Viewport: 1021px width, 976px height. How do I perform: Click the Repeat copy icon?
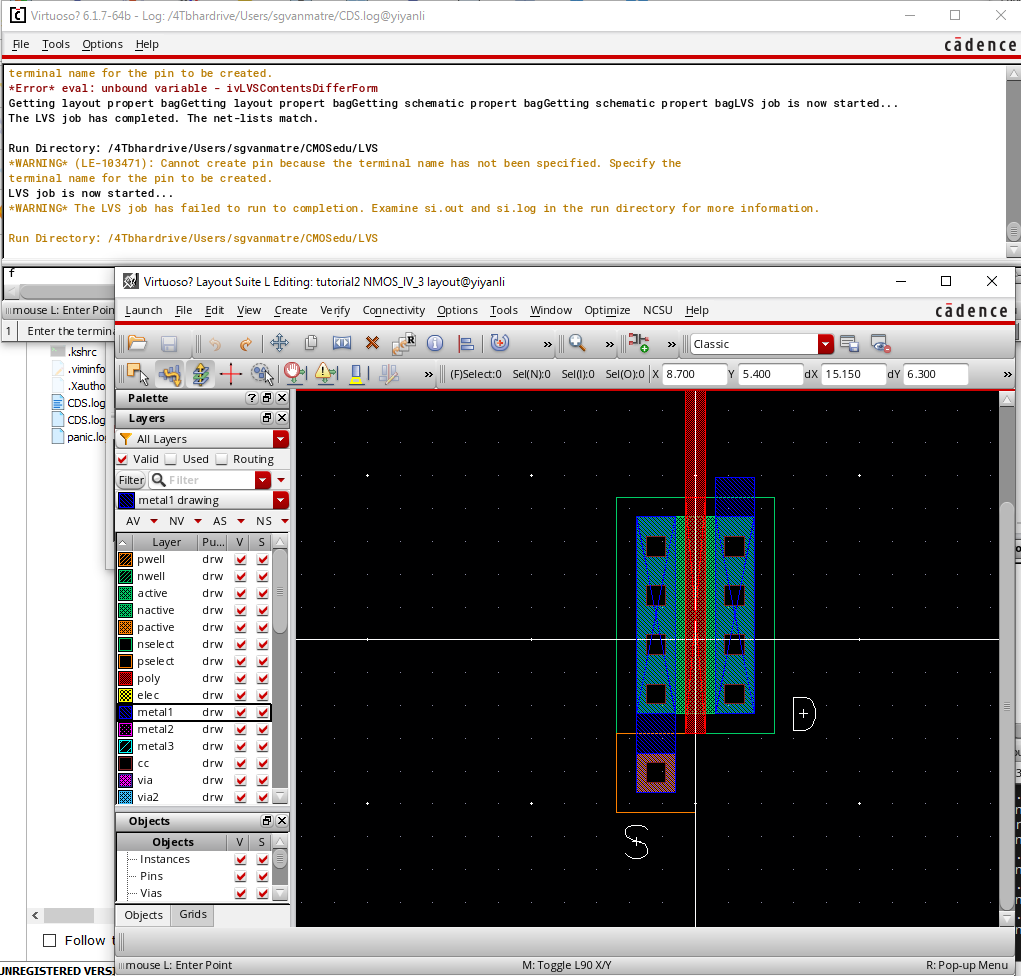404,343
